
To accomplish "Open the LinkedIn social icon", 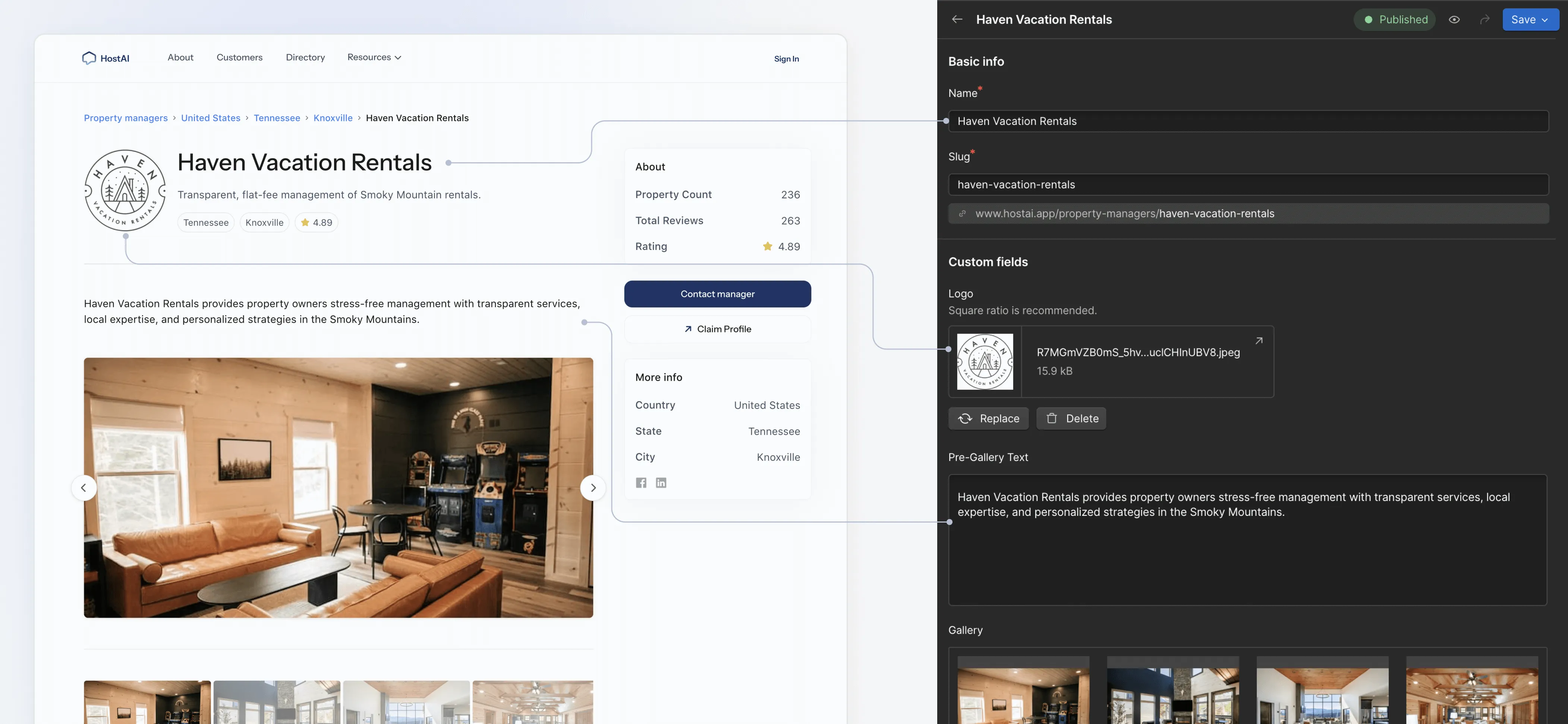I will click(x=661, y=483).
